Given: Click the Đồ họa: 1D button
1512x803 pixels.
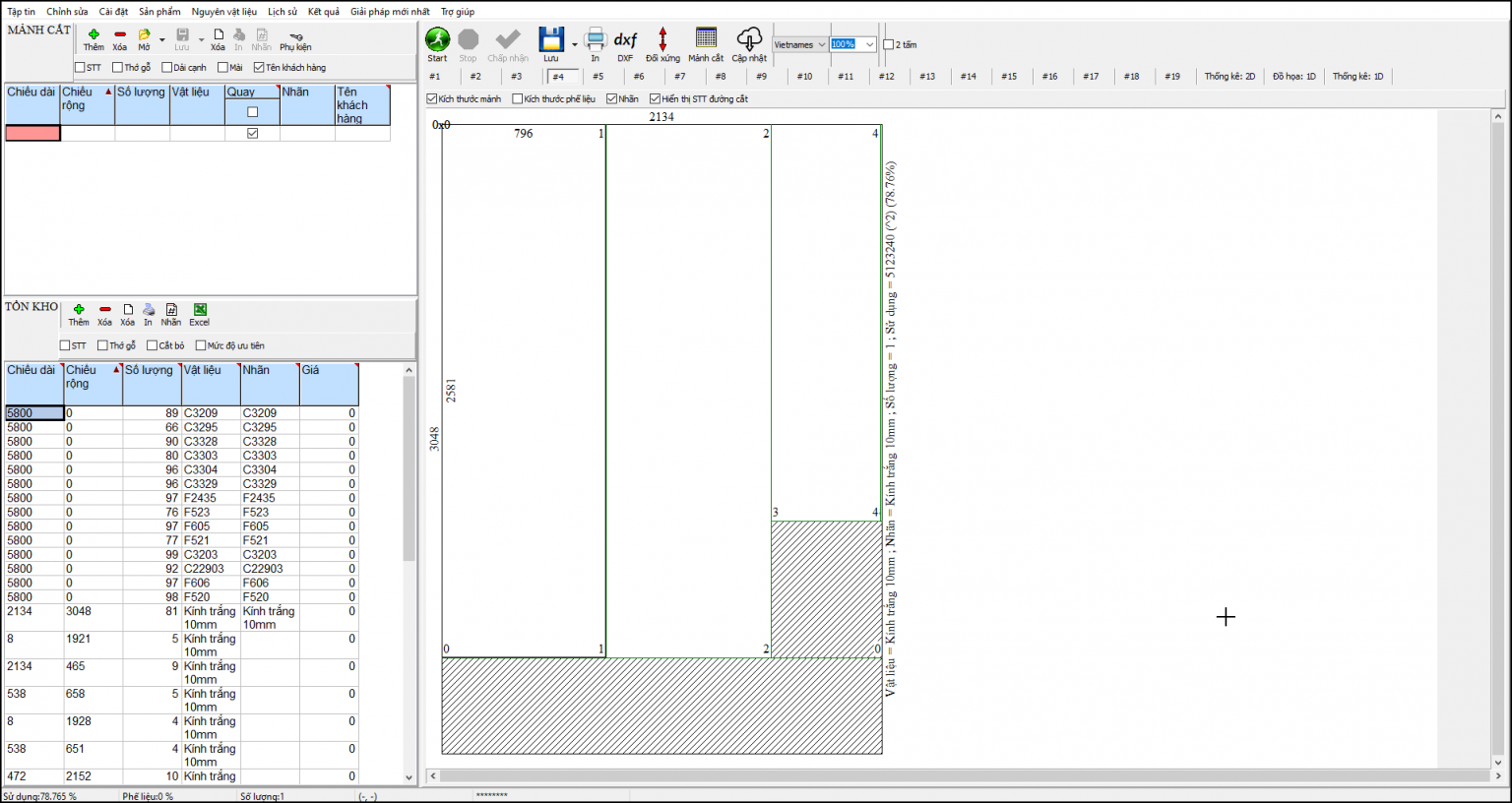Looking at the screenshot, I should 1293,77.
